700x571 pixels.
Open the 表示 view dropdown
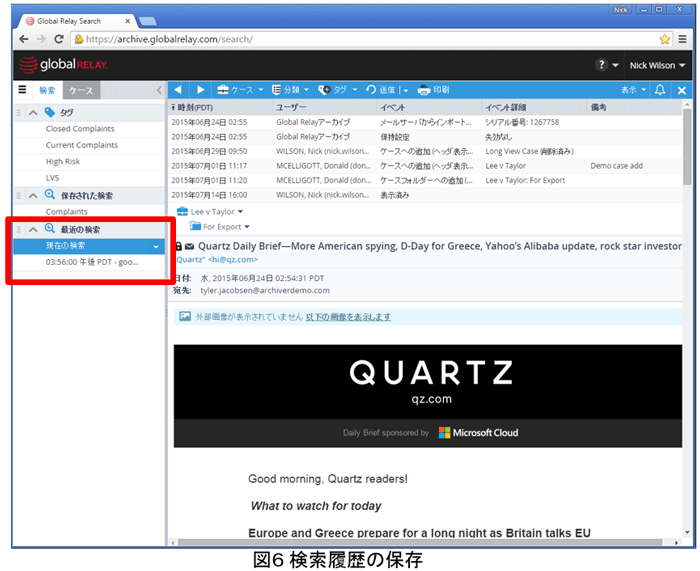633,90
